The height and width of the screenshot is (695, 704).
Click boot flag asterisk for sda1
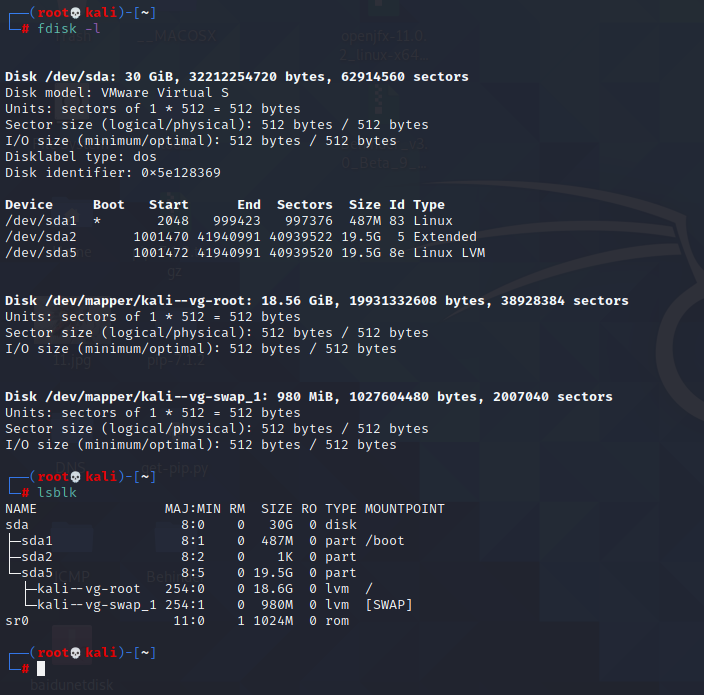pos(97,221)
